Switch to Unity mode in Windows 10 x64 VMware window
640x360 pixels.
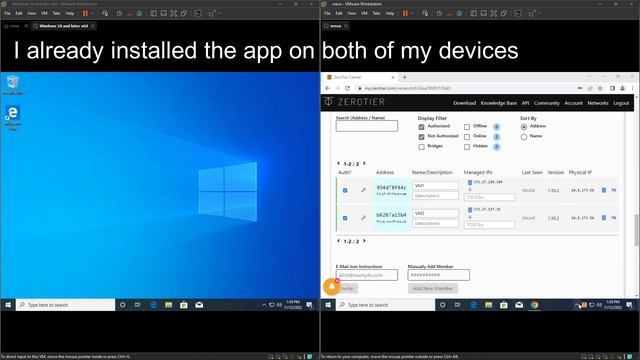click(184, 13)
